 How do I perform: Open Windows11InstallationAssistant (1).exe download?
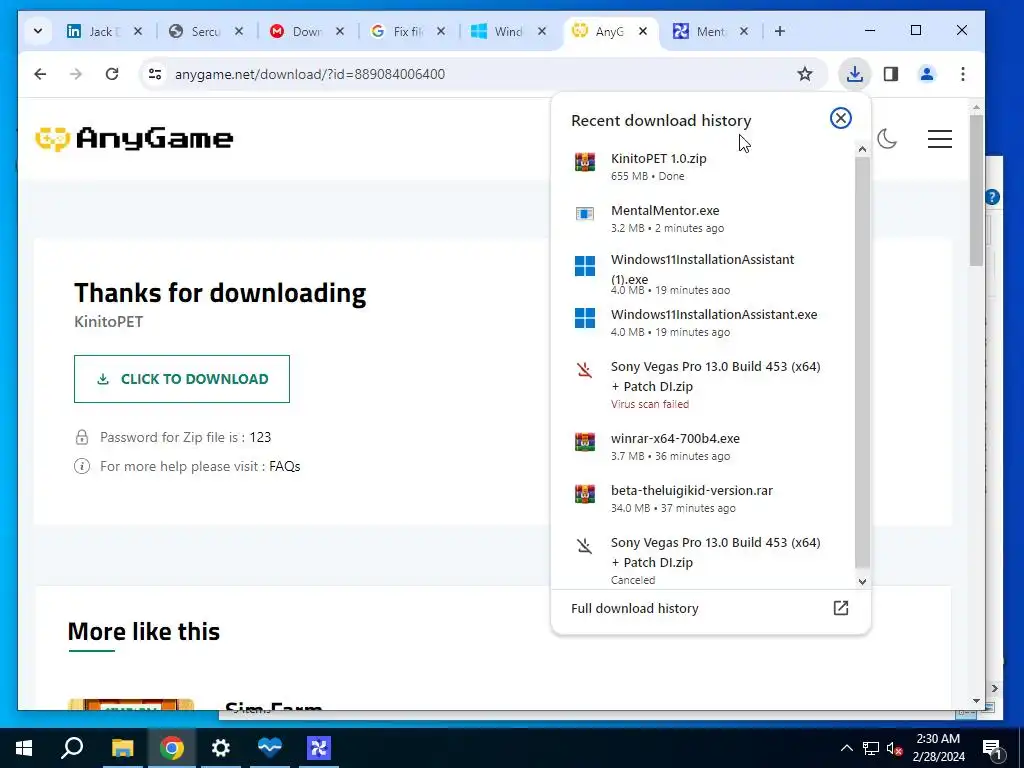coord(703,274)
